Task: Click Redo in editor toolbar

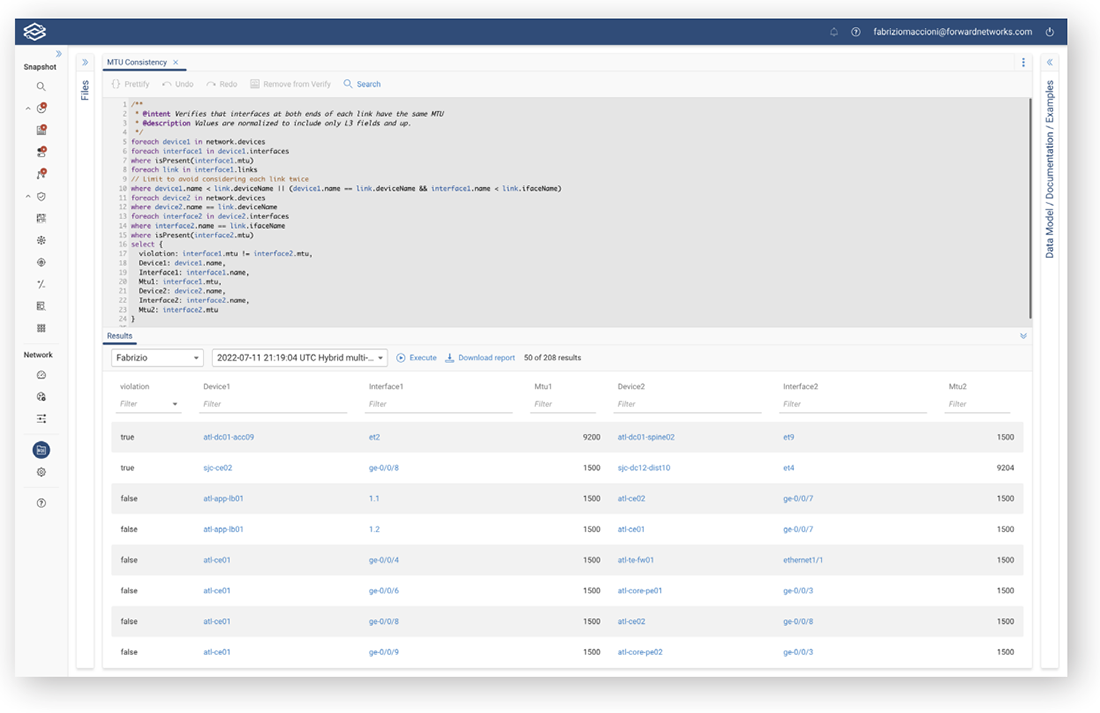Action: (x=222, y=84)
